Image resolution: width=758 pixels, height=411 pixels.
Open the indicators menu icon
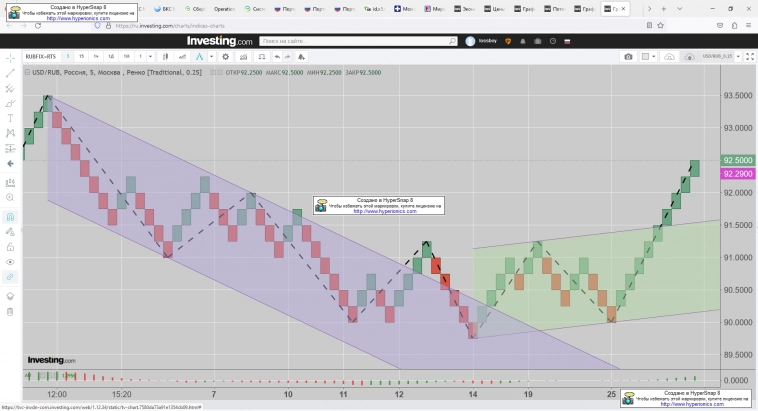pyautogui.click(x=244, y=57)
